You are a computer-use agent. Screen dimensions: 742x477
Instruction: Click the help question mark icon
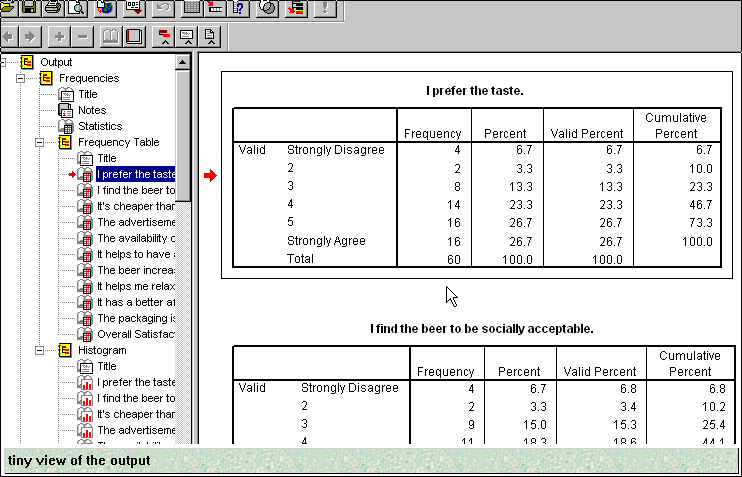click(237, 8)
